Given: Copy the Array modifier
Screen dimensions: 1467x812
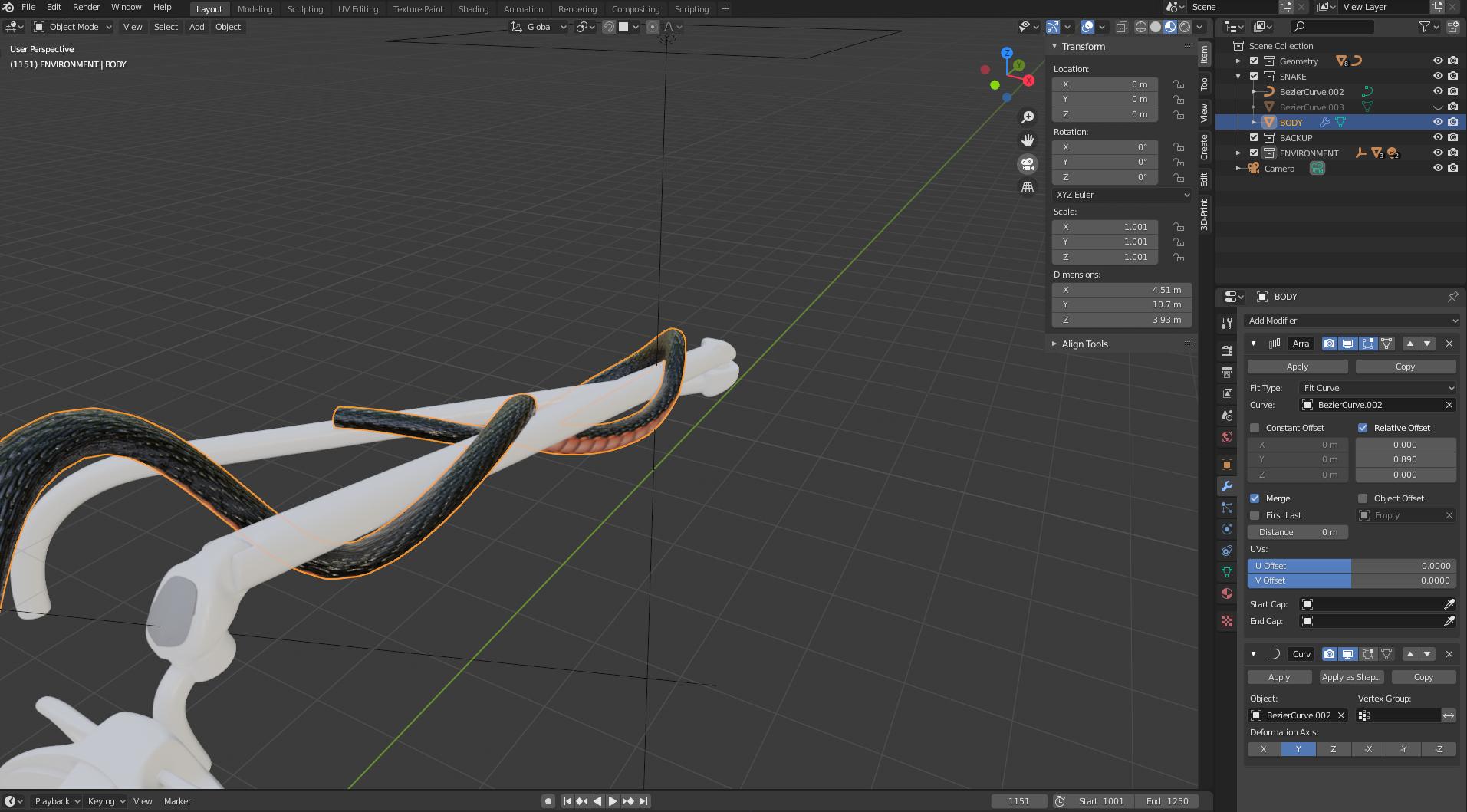Looking at the screenshot, I should pos(1405,367).
